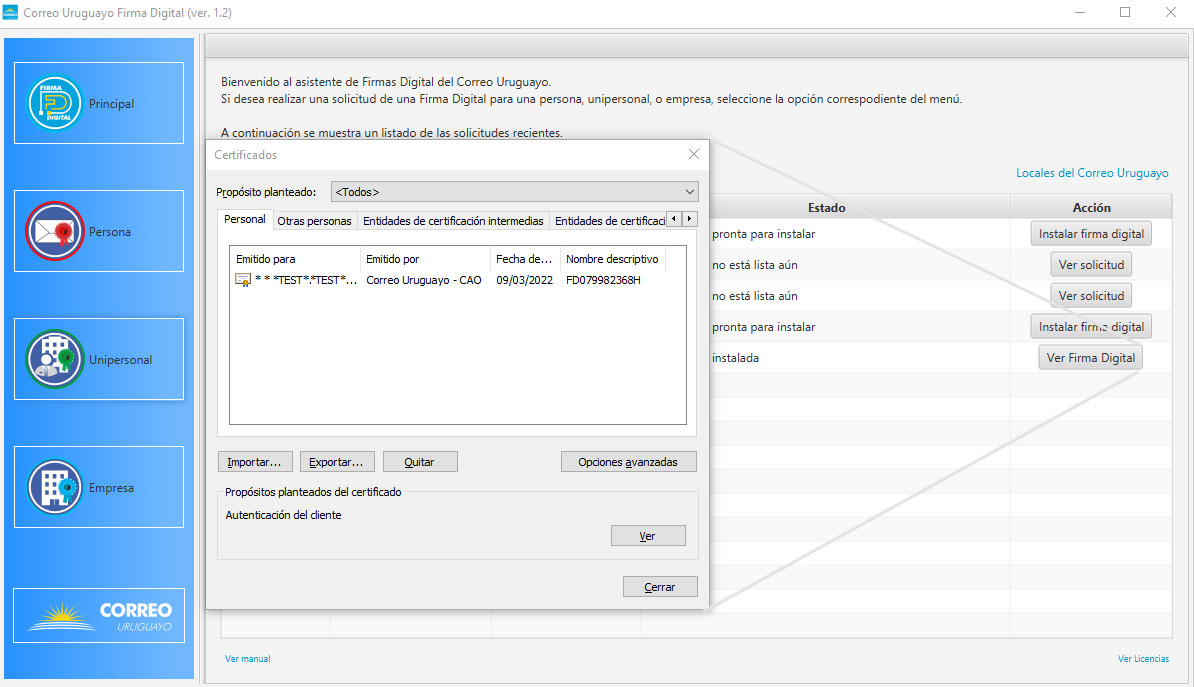
Task: Sort by Emitido por column header
Action: [425, 259]
